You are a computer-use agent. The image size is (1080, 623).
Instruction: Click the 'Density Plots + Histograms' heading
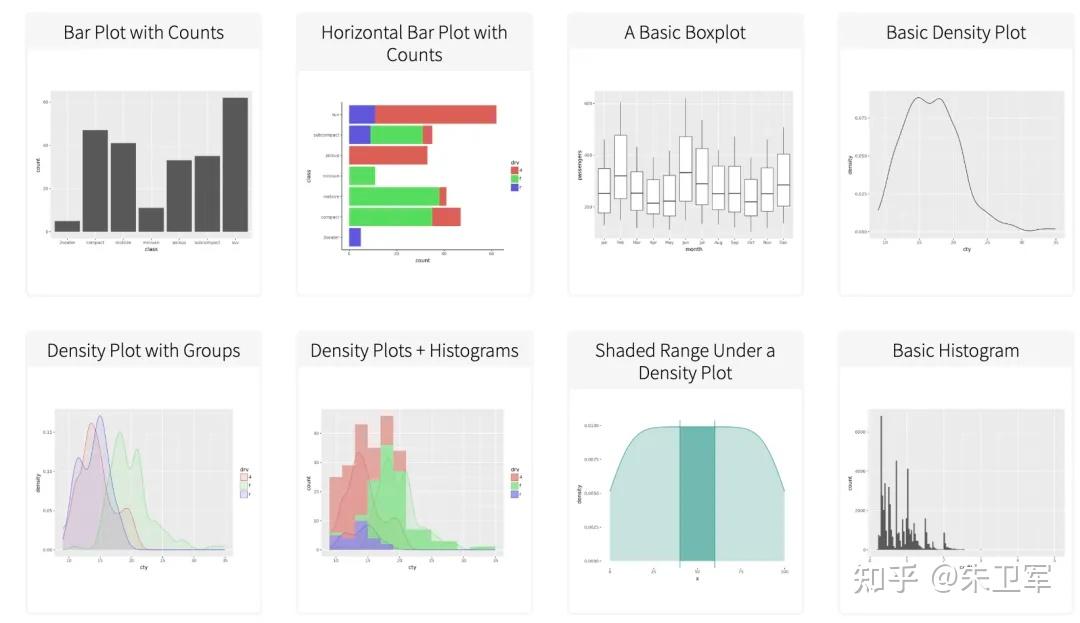click(414, 350)
